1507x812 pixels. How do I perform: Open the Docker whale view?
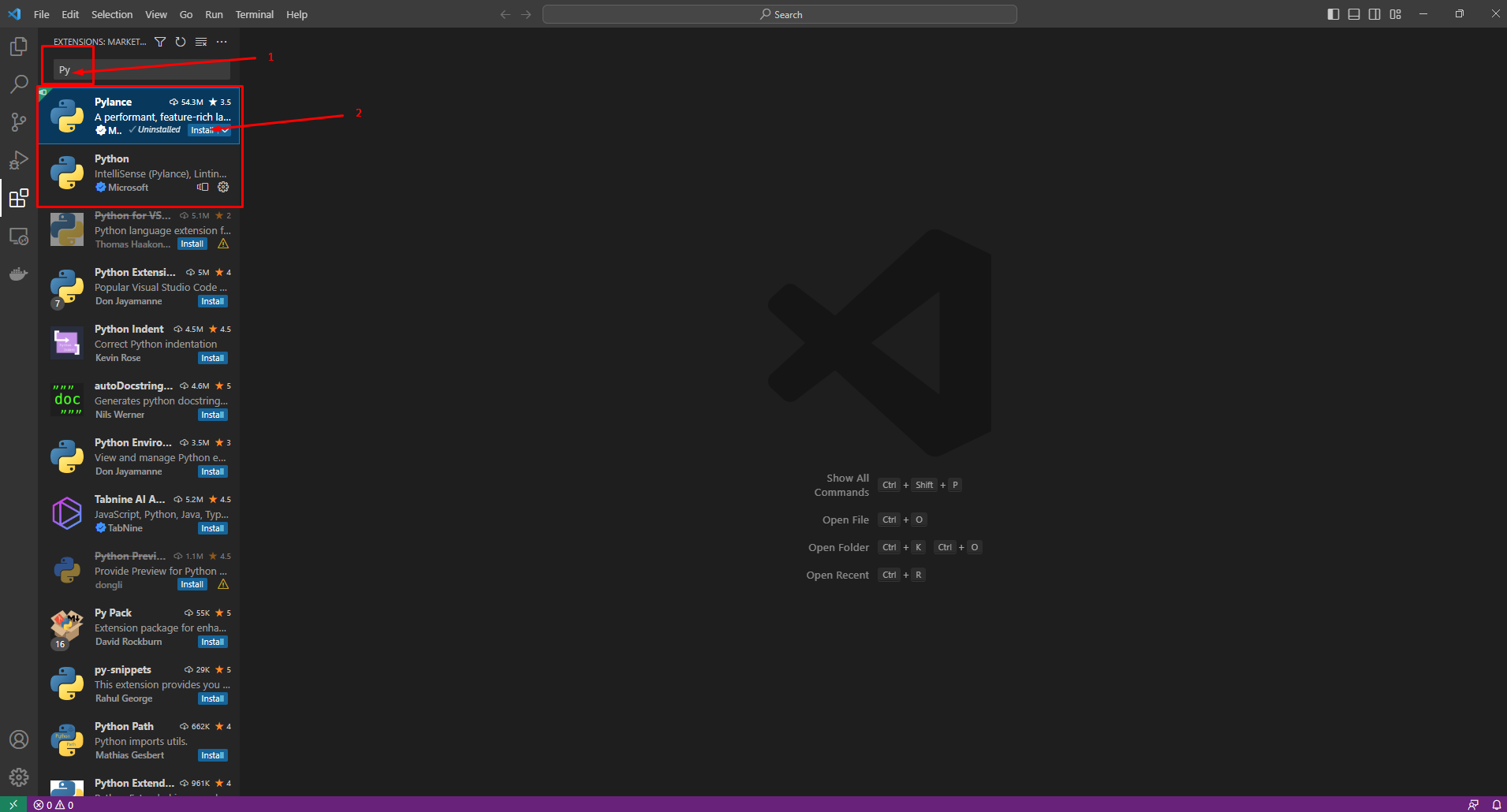[19, 274]
